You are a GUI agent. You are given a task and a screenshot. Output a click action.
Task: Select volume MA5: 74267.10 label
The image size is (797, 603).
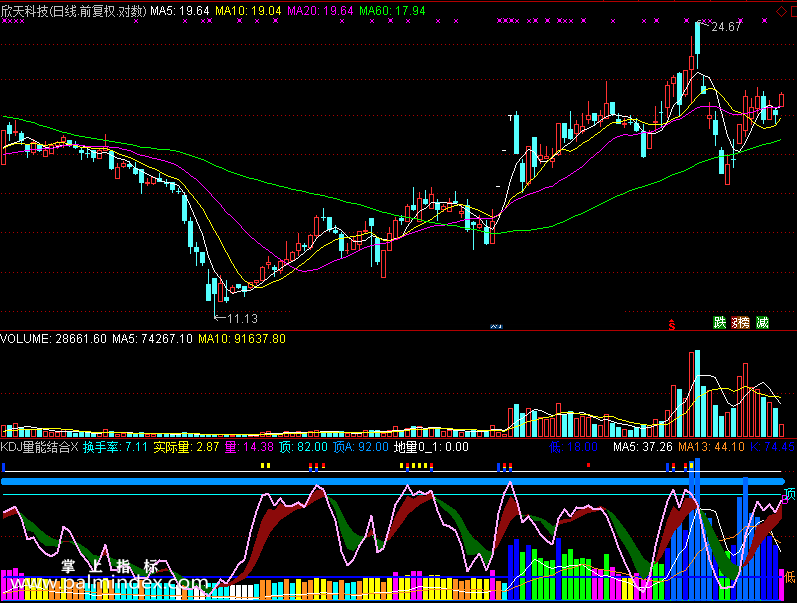(x=152, y=339)
